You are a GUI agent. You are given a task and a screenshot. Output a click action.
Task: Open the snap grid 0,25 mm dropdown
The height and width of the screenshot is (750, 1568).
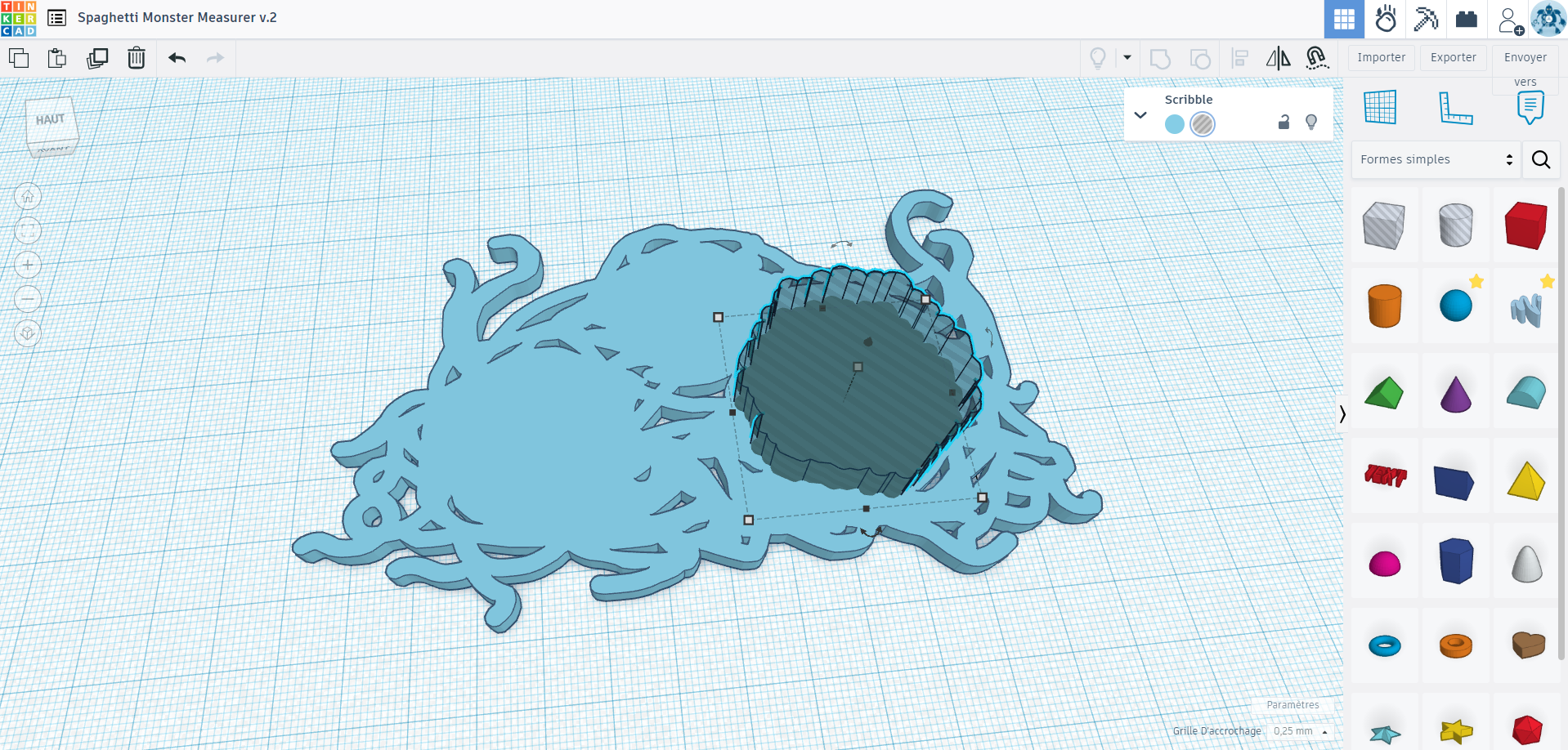pos(1300,731)
